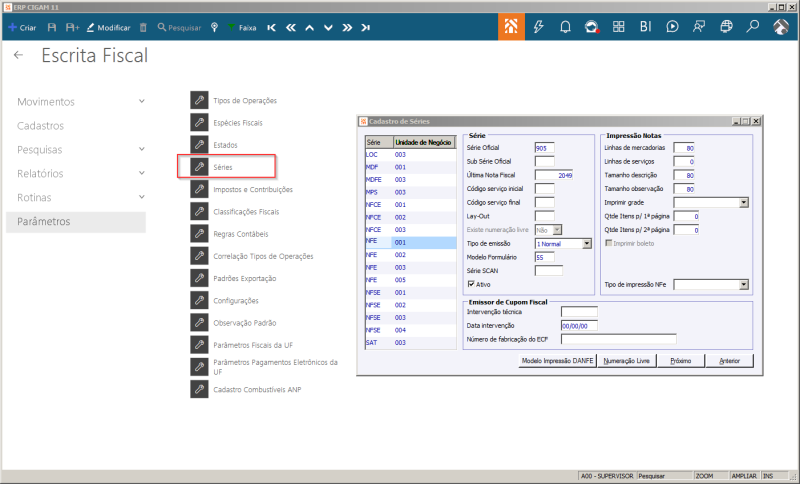Click the Série Oficial input field
Viewport: 800px width, 484px height.
tap(544, 148)
